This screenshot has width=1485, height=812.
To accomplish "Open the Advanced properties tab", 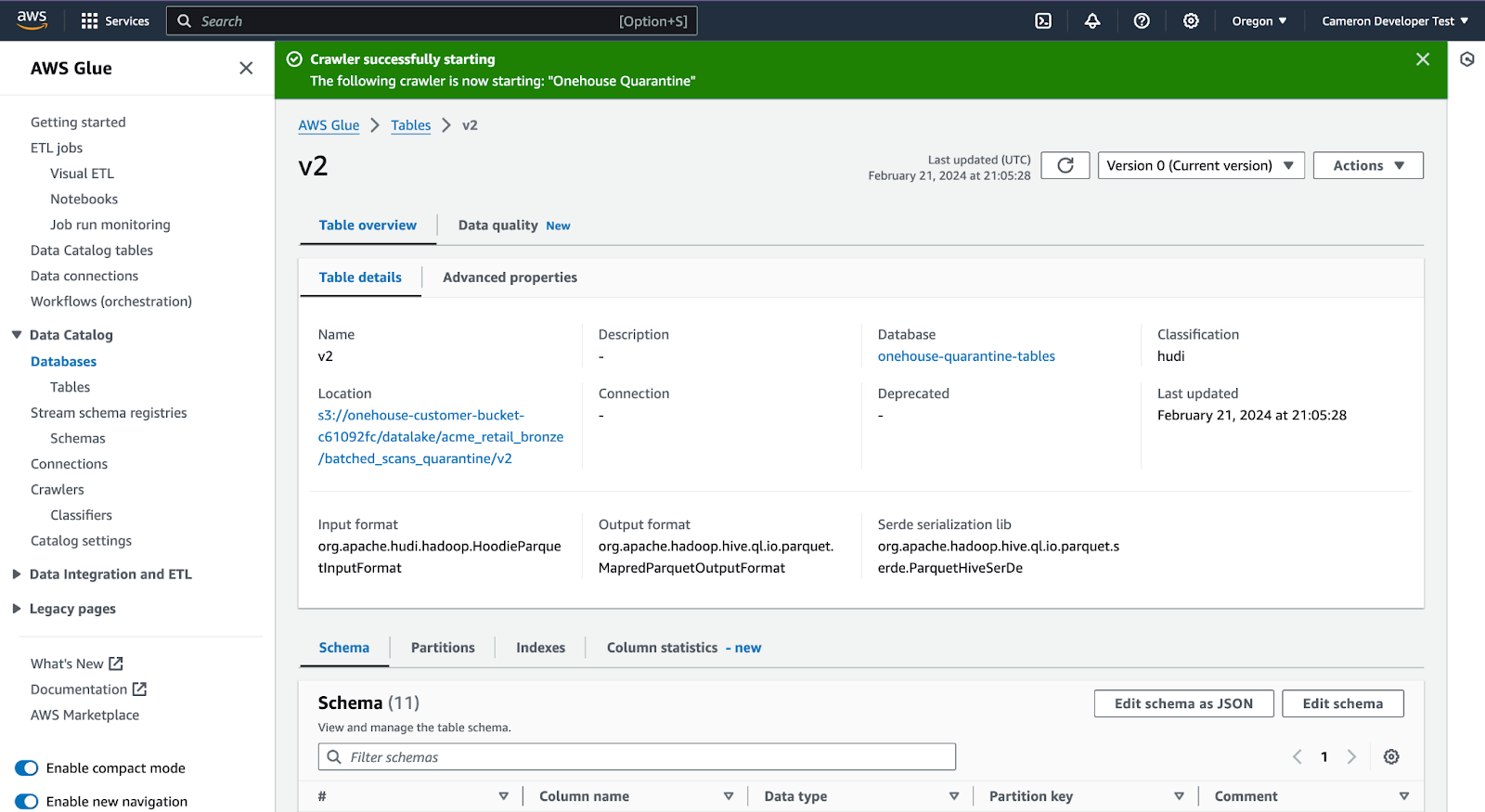I will pos(510,277).
